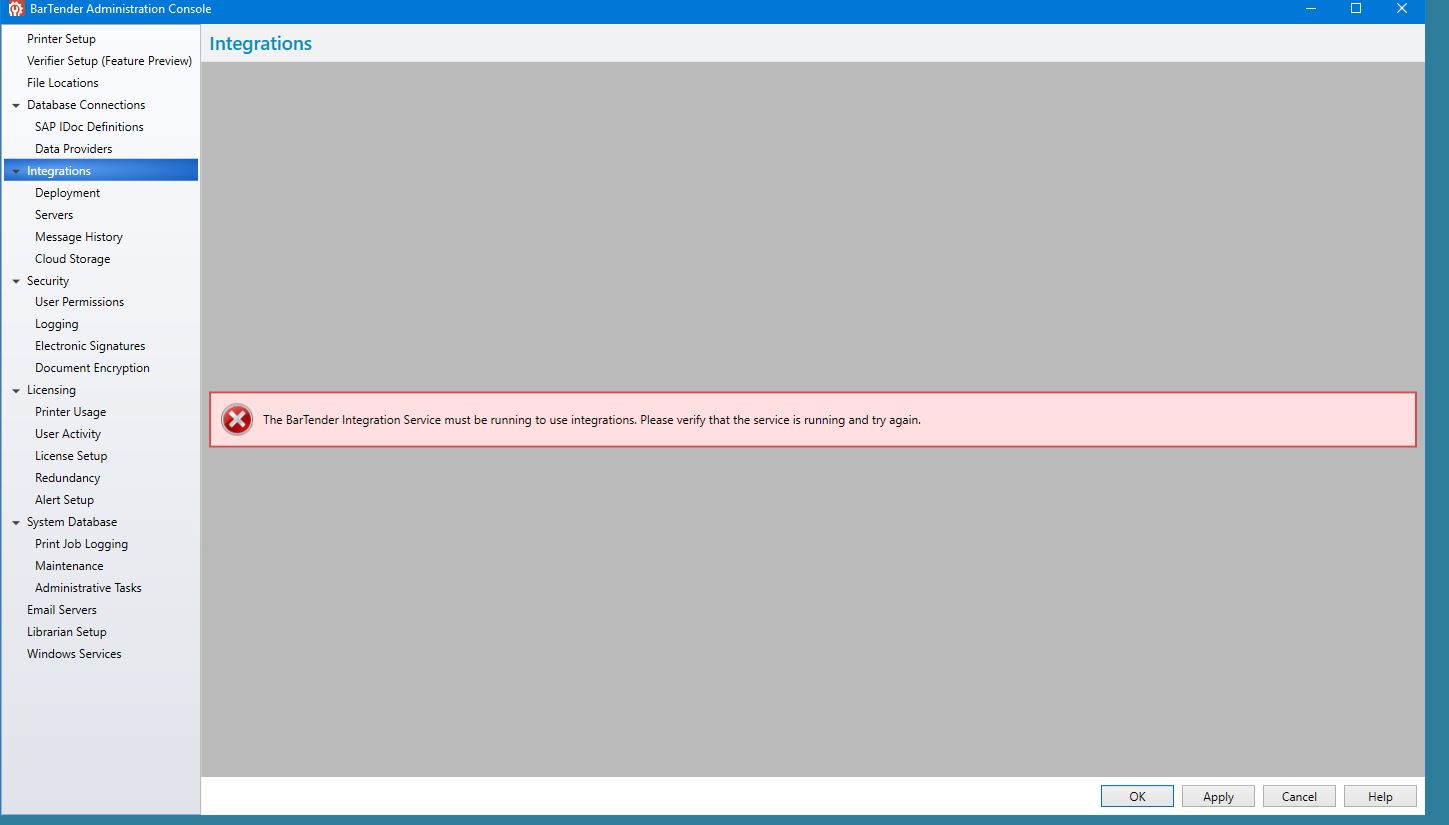1449x825 pixels.
Task: Collapse the Security section arrow
Action: (16, 281)
